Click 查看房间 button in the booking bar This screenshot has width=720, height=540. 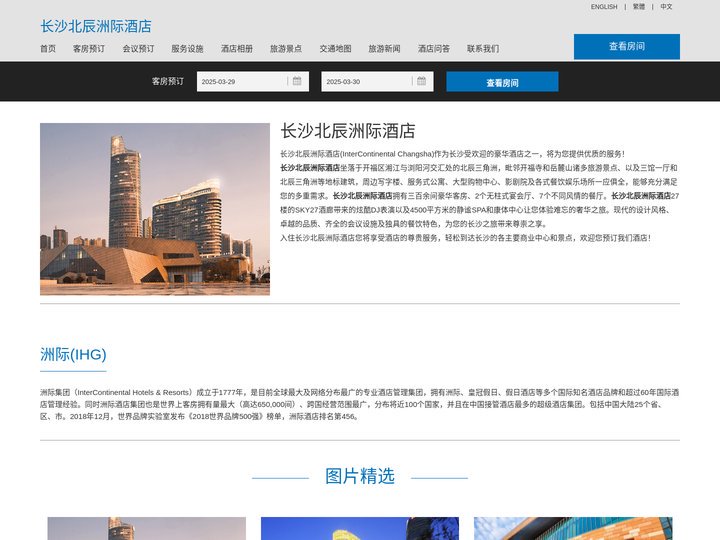(x=502, y=82)
